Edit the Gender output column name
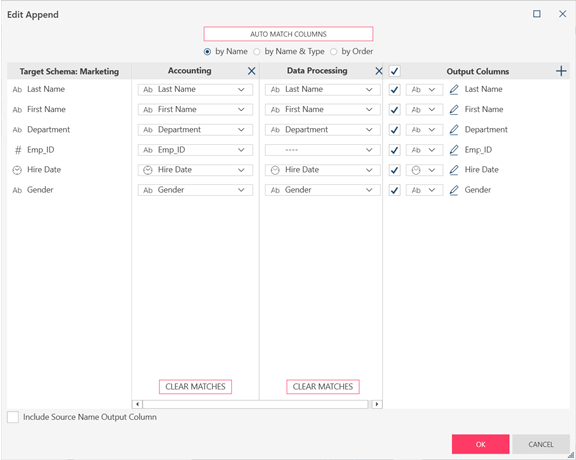 click(x=454, y=190)
